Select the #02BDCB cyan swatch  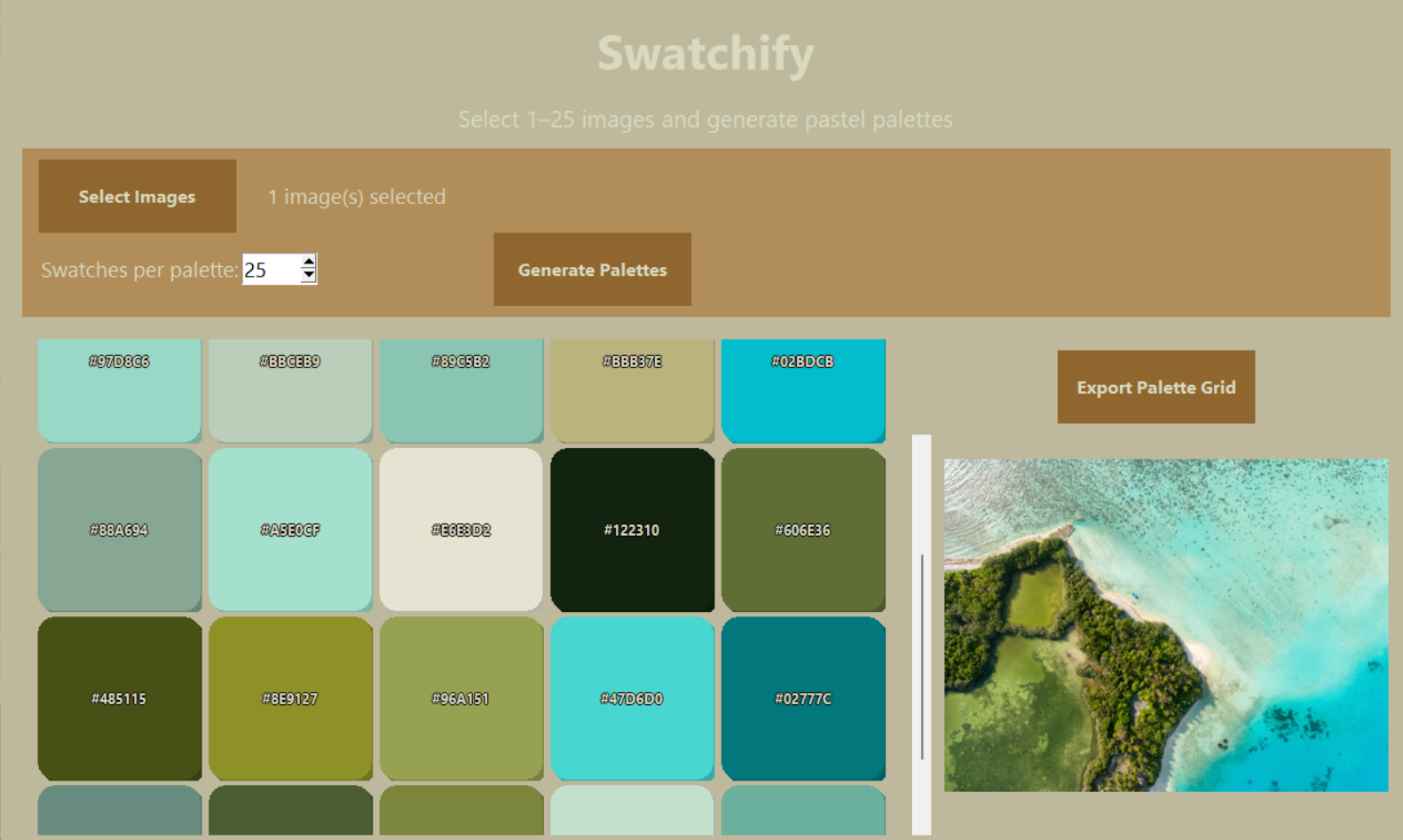point(803,390)
